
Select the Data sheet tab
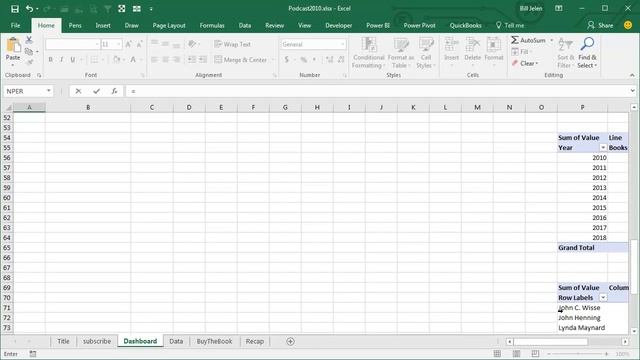pyautogui.click(x=176, y=341)
